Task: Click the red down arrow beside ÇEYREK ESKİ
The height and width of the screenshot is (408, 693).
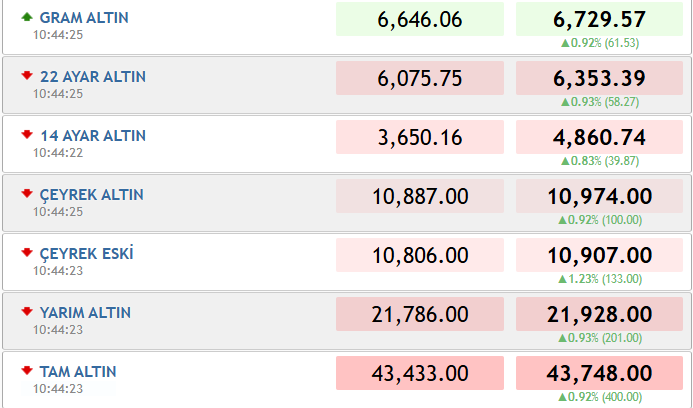Action: (x=27, y=253)
